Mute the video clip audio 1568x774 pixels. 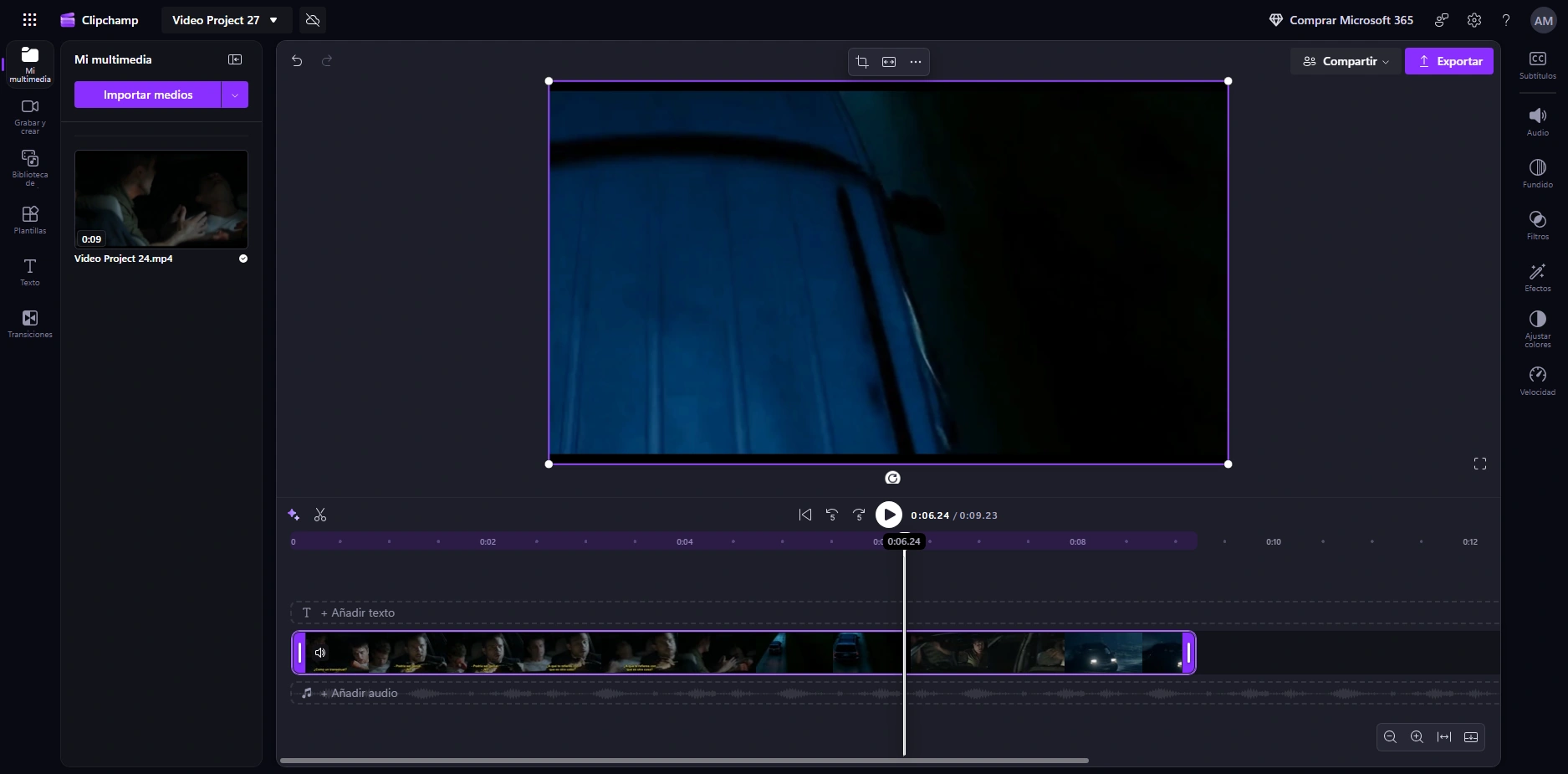[x=320, y=653]
